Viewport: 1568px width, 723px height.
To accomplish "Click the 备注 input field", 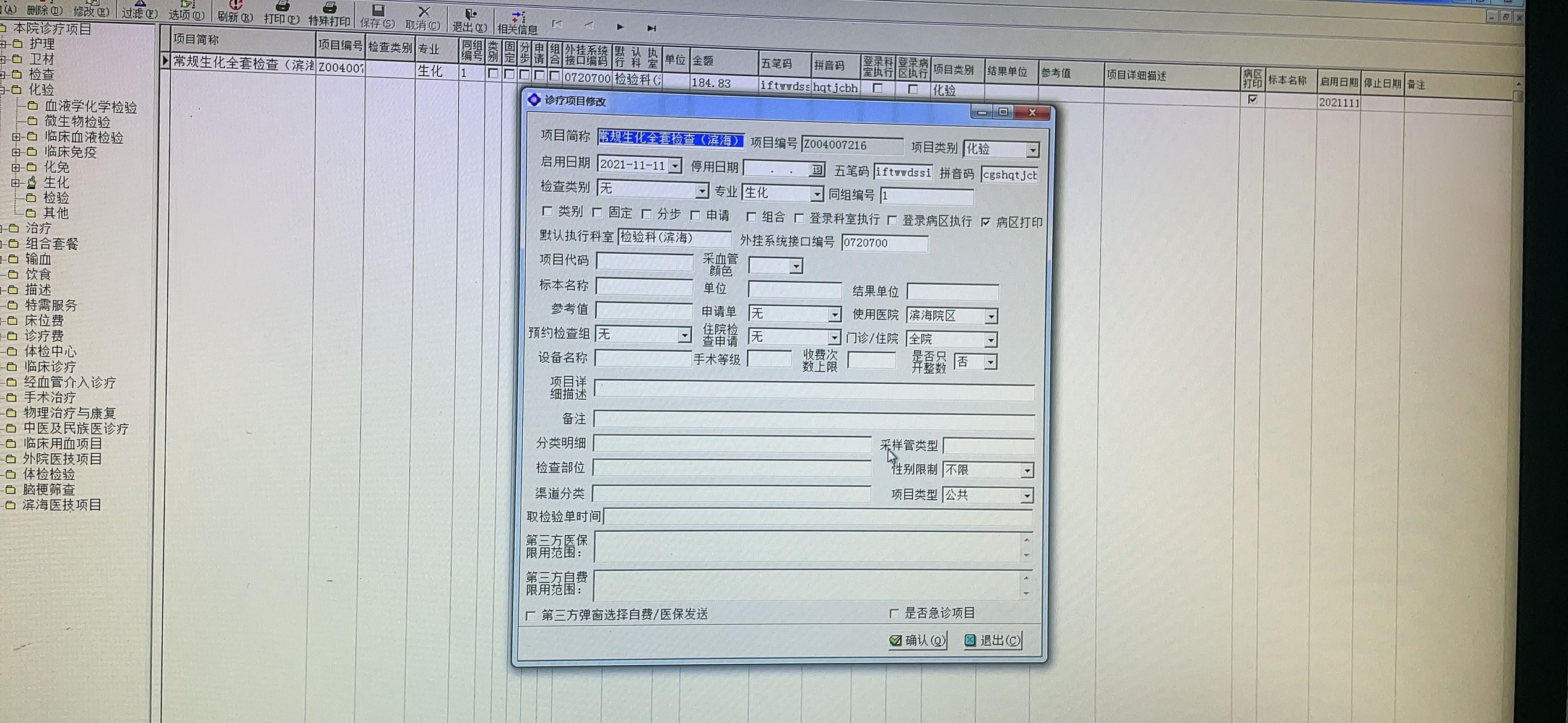I will point(813,419).
